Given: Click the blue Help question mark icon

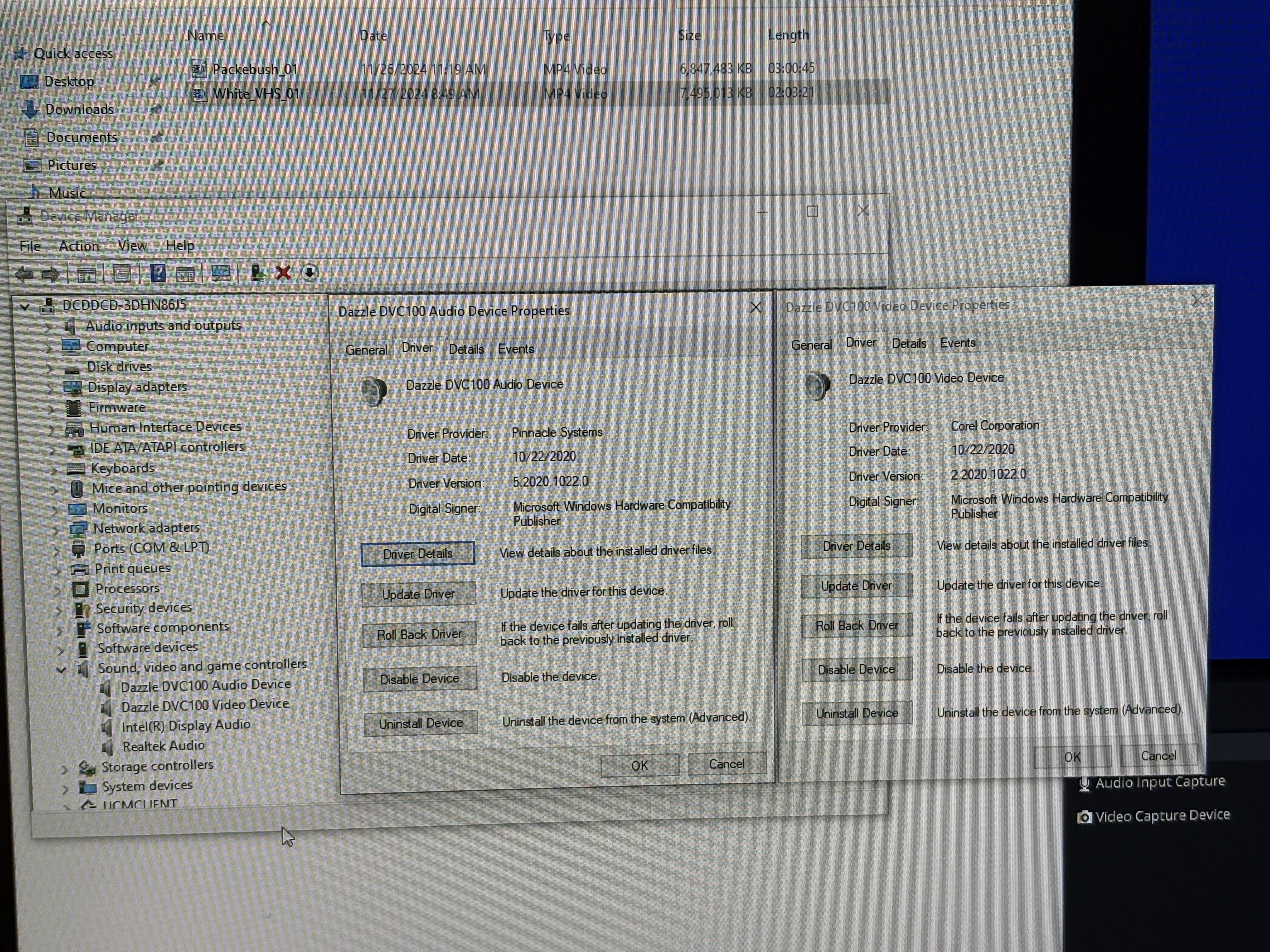Looking at the screenshot, I should pos(158,273).
